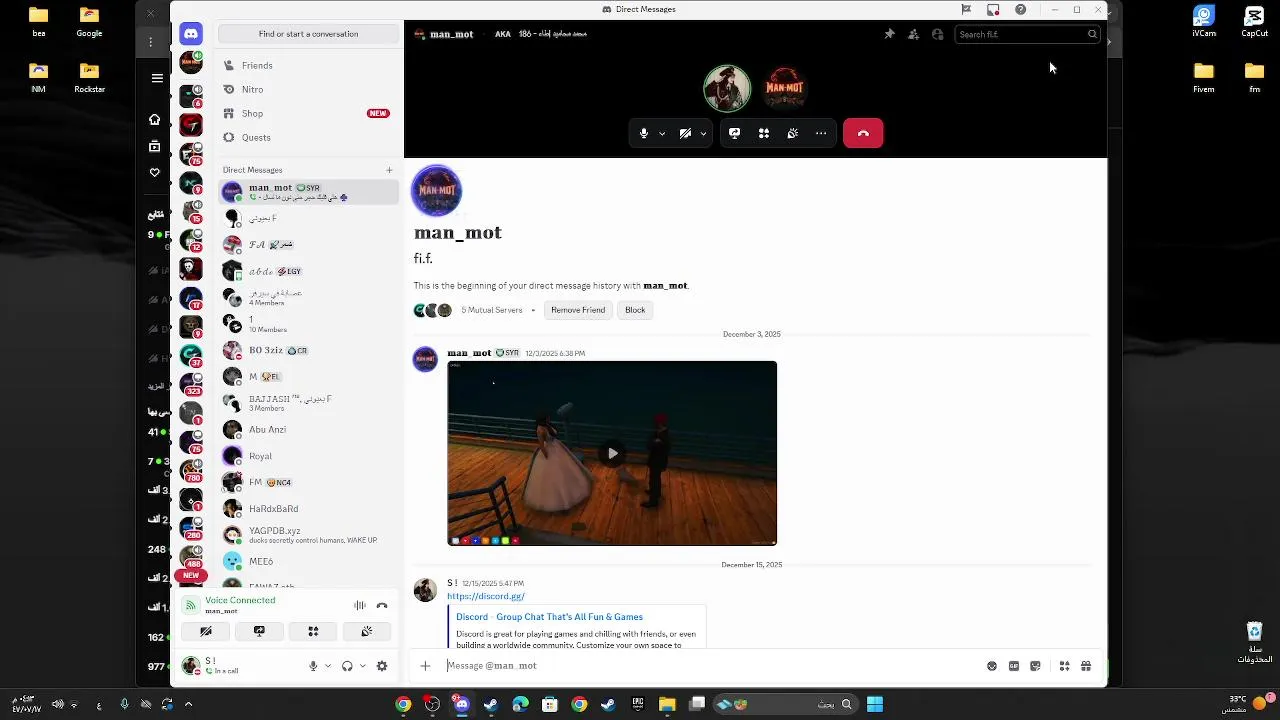Open output device dropdown beside headphones

[362, 666]
